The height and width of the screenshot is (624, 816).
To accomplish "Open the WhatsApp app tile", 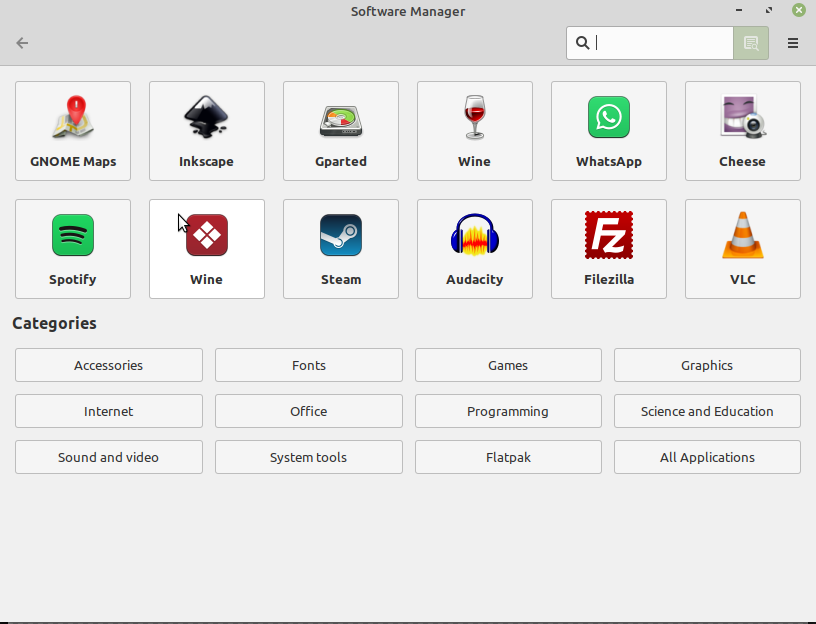I will click(609, 131).
